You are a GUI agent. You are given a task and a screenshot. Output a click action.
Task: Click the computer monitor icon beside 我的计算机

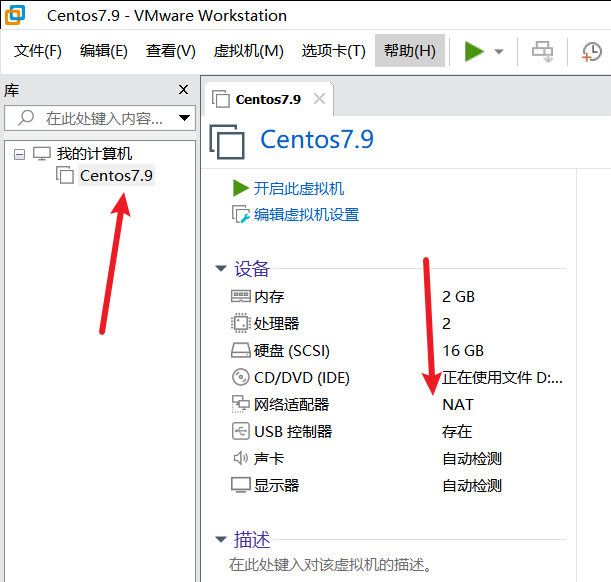tap(42, 153)
